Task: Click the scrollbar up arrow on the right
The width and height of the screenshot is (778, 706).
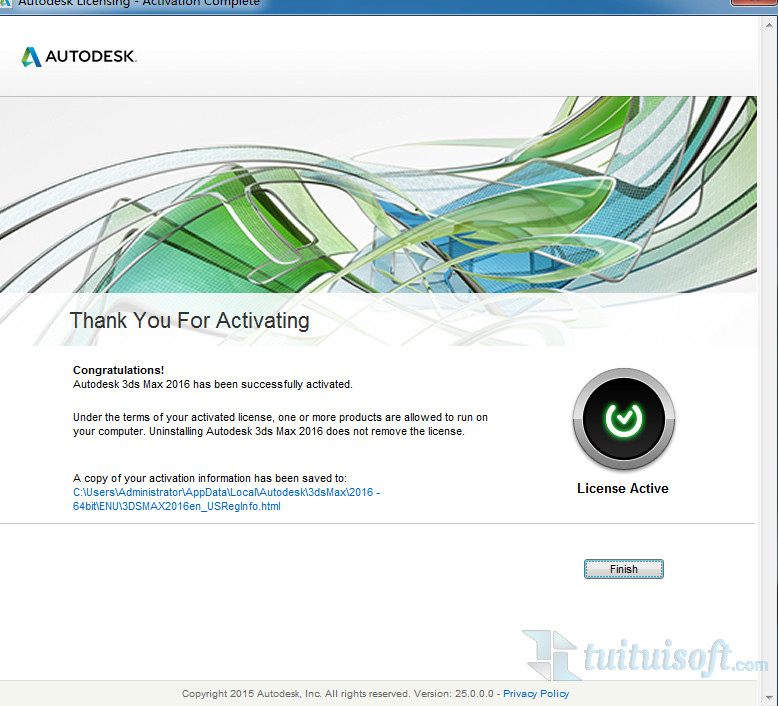Action: tap(771, 24)
